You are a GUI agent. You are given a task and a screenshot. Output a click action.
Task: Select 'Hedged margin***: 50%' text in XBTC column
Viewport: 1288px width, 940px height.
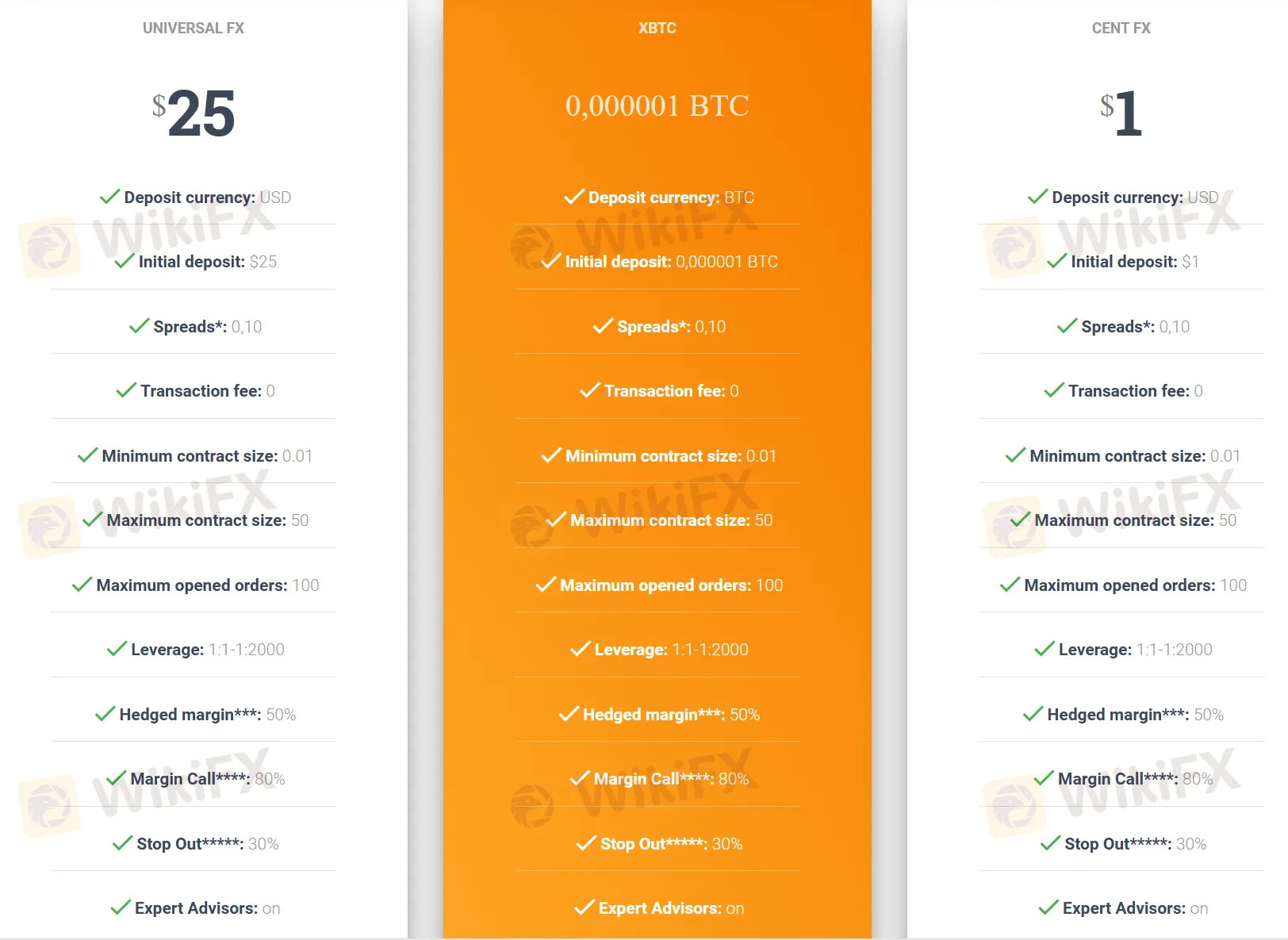pyautogui.click(x=672, y=715)
